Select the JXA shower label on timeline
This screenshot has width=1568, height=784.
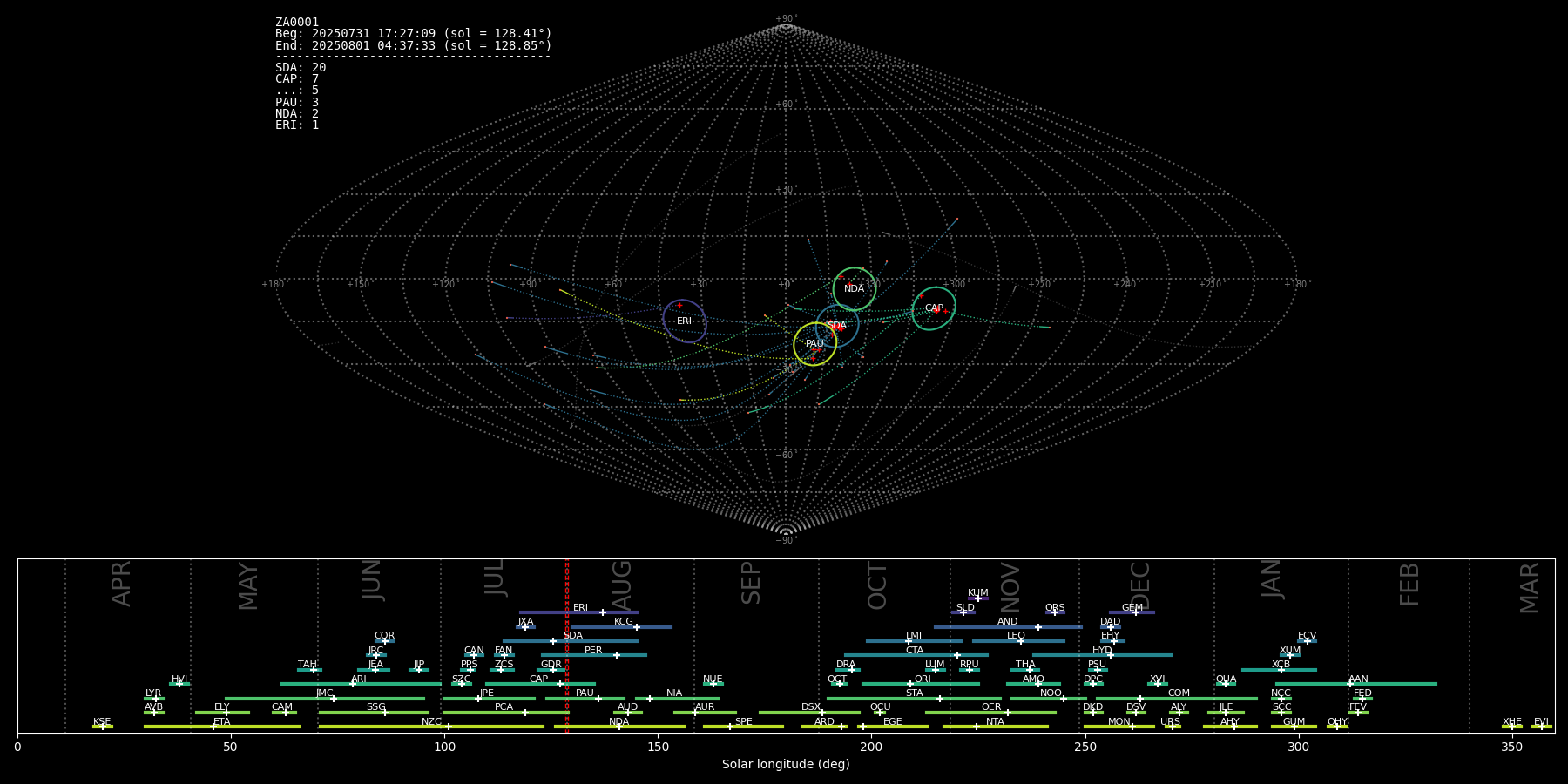526,622
